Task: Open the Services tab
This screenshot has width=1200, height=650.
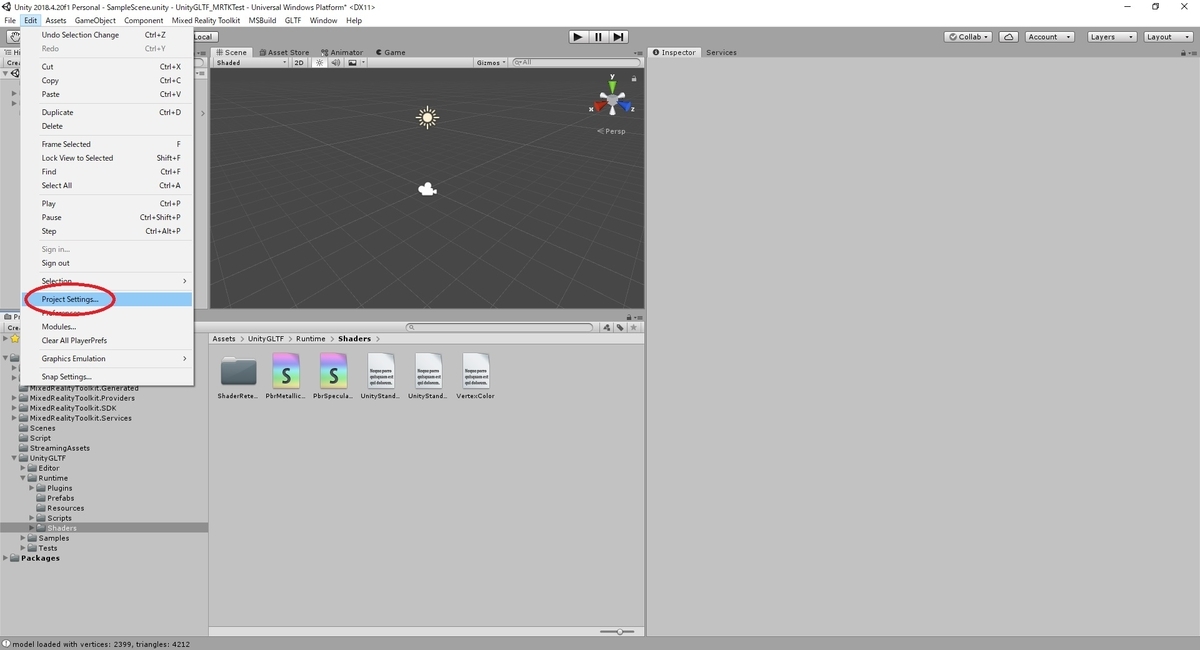Action: click(721, 52)
